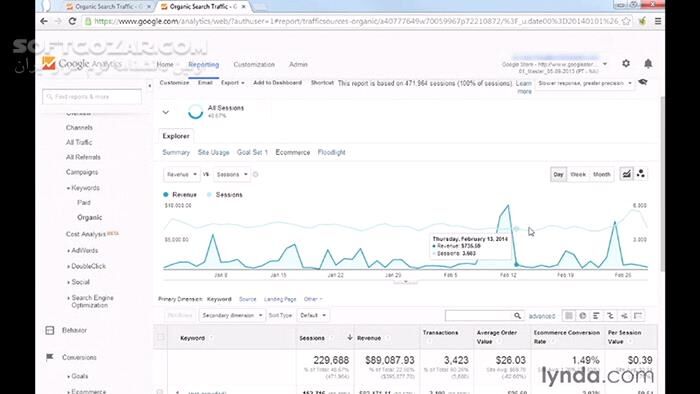This screenshot has height=394, width=700.
Task: Select the data table view icon
Action: [569, 315]
